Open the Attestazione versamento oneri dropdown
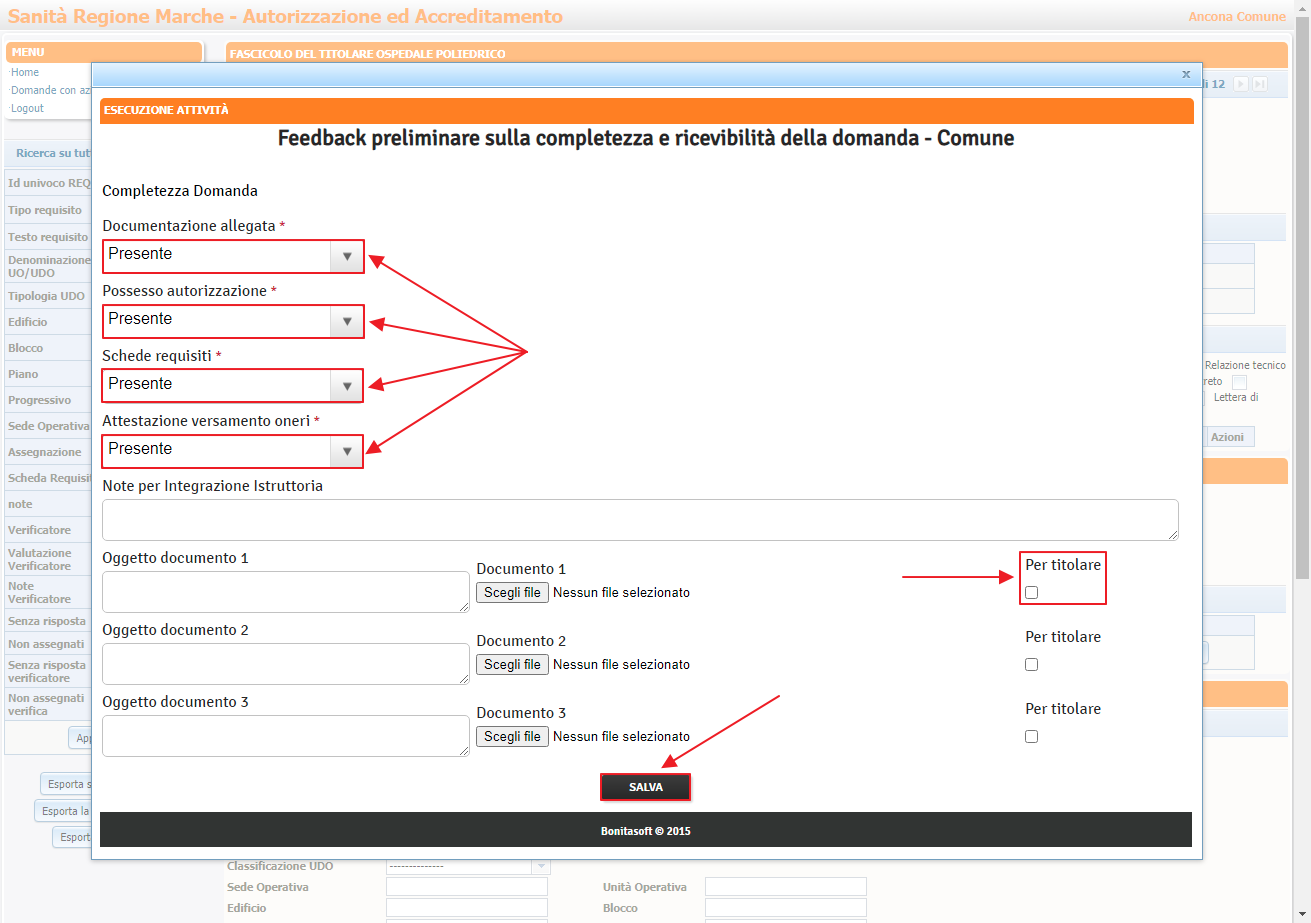The image size is (1311, 923). tap(347, 450)
